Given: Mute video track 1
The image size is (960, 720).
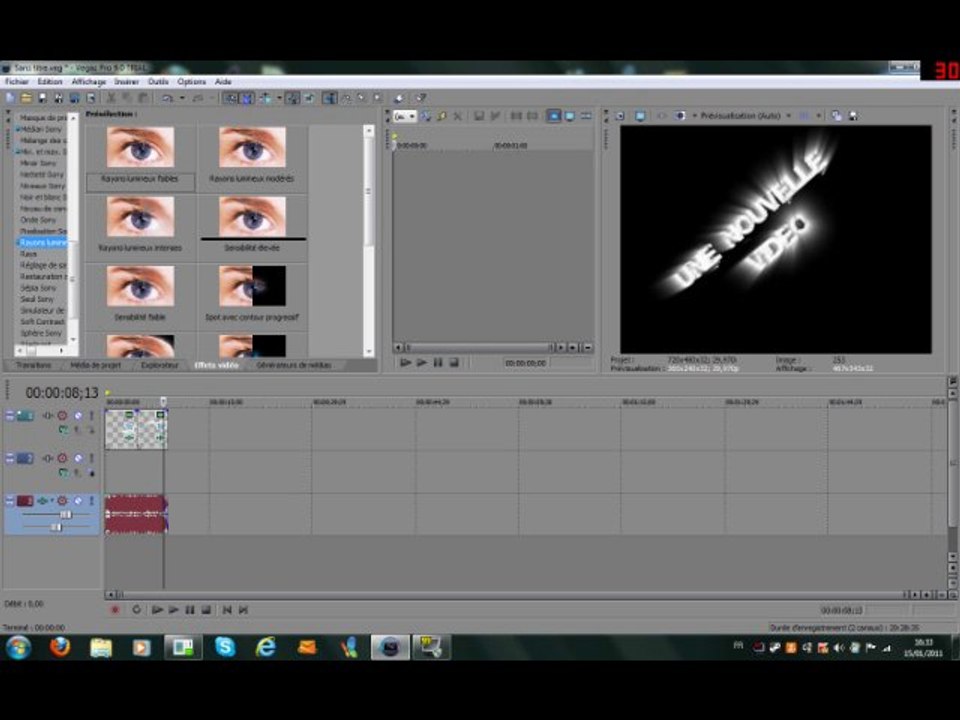Looking at the screenshot, I should 78,416.
